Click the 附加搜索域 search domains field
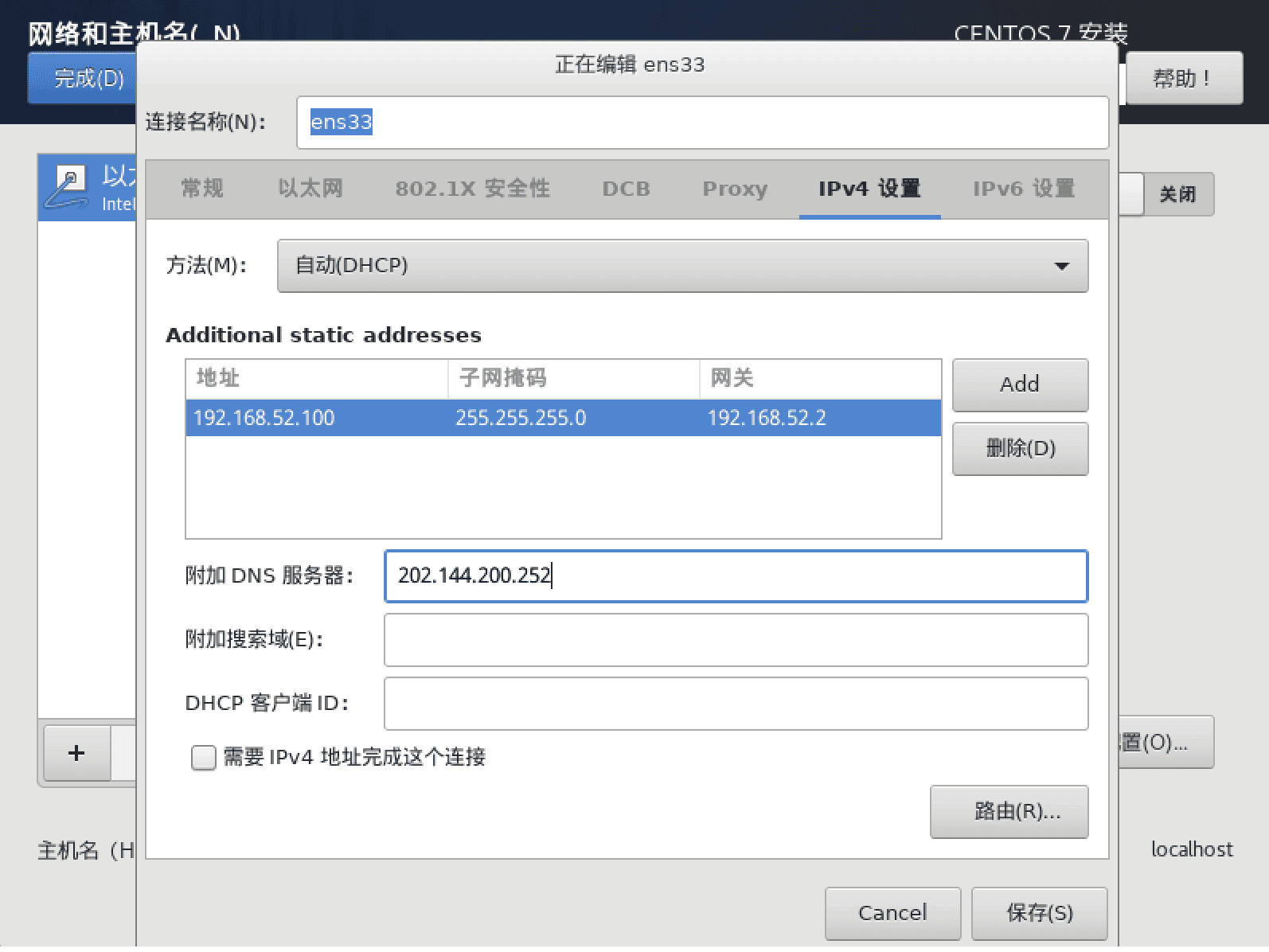The height and width of the screenshot is (952, 1269). click(736, 640)
